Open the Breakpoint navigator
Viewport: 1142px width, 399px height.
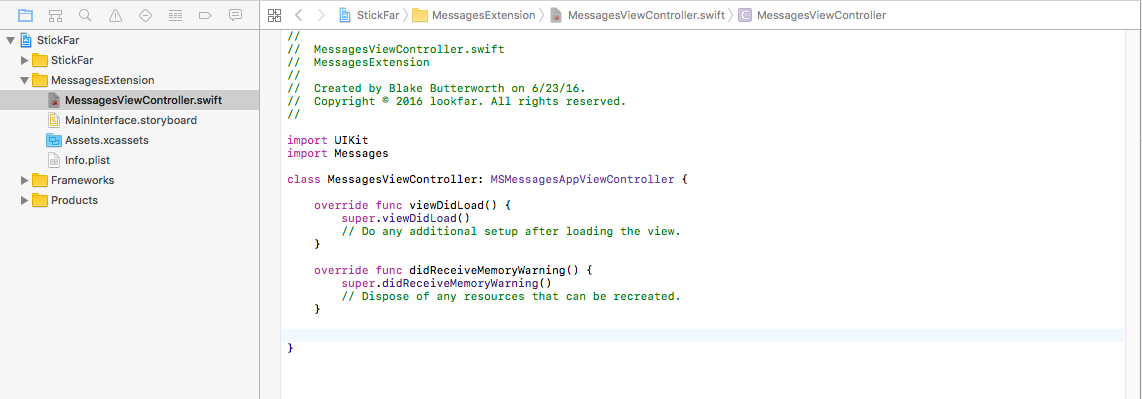205,15
